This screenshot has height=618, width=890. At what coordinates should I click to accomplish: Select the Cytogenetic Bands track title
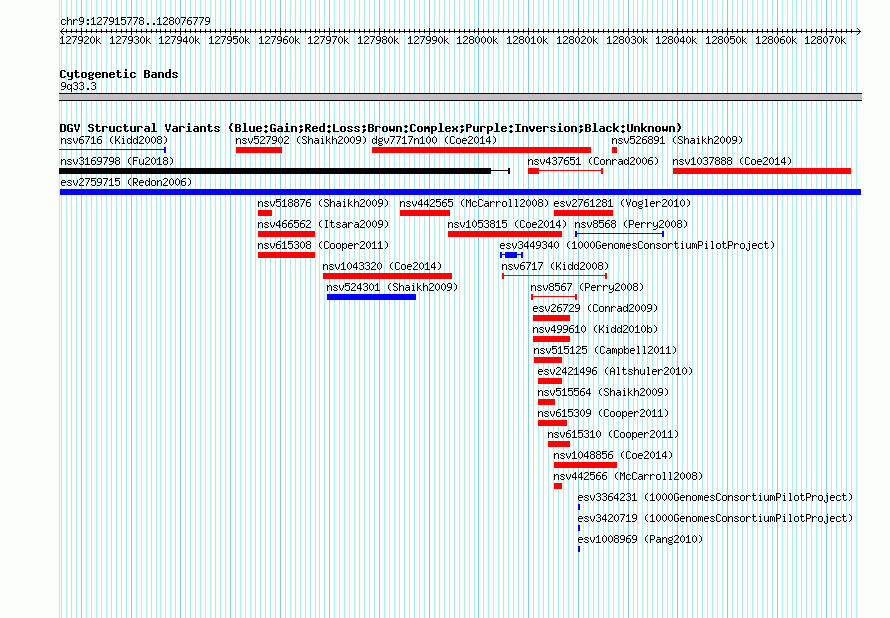pyautogui.click(x=119, y=74)
